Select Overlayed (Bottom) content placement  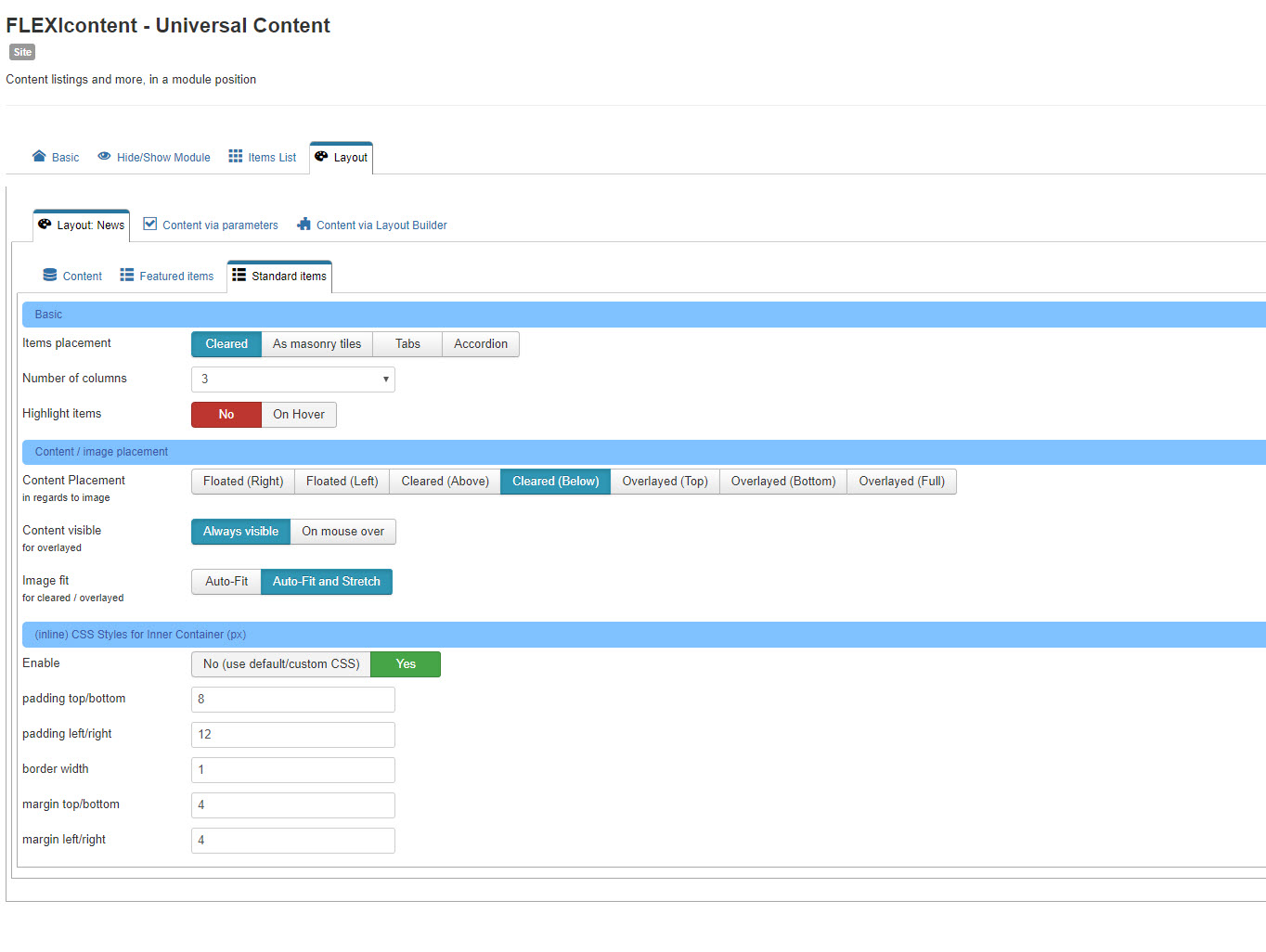(783, 482)
